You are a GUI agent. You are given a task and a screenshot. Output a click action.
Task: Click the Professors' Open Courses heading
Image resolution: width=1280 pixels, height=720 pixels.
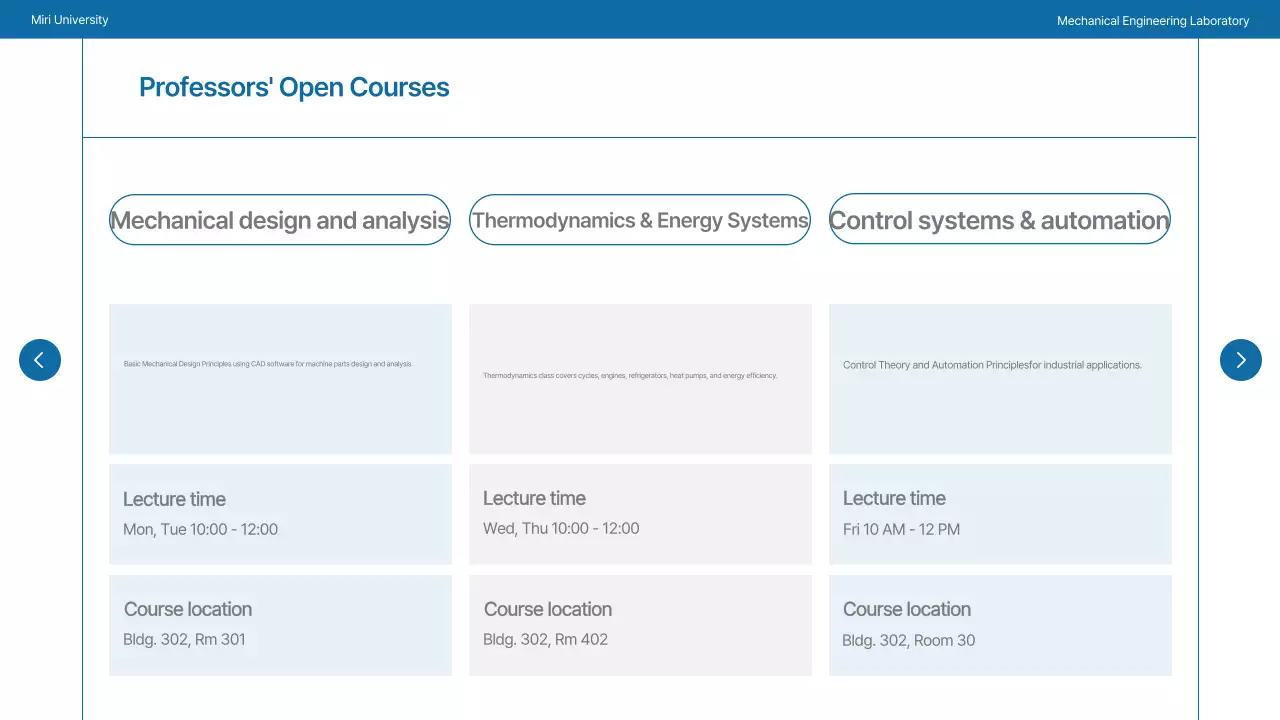pos(294,88)
